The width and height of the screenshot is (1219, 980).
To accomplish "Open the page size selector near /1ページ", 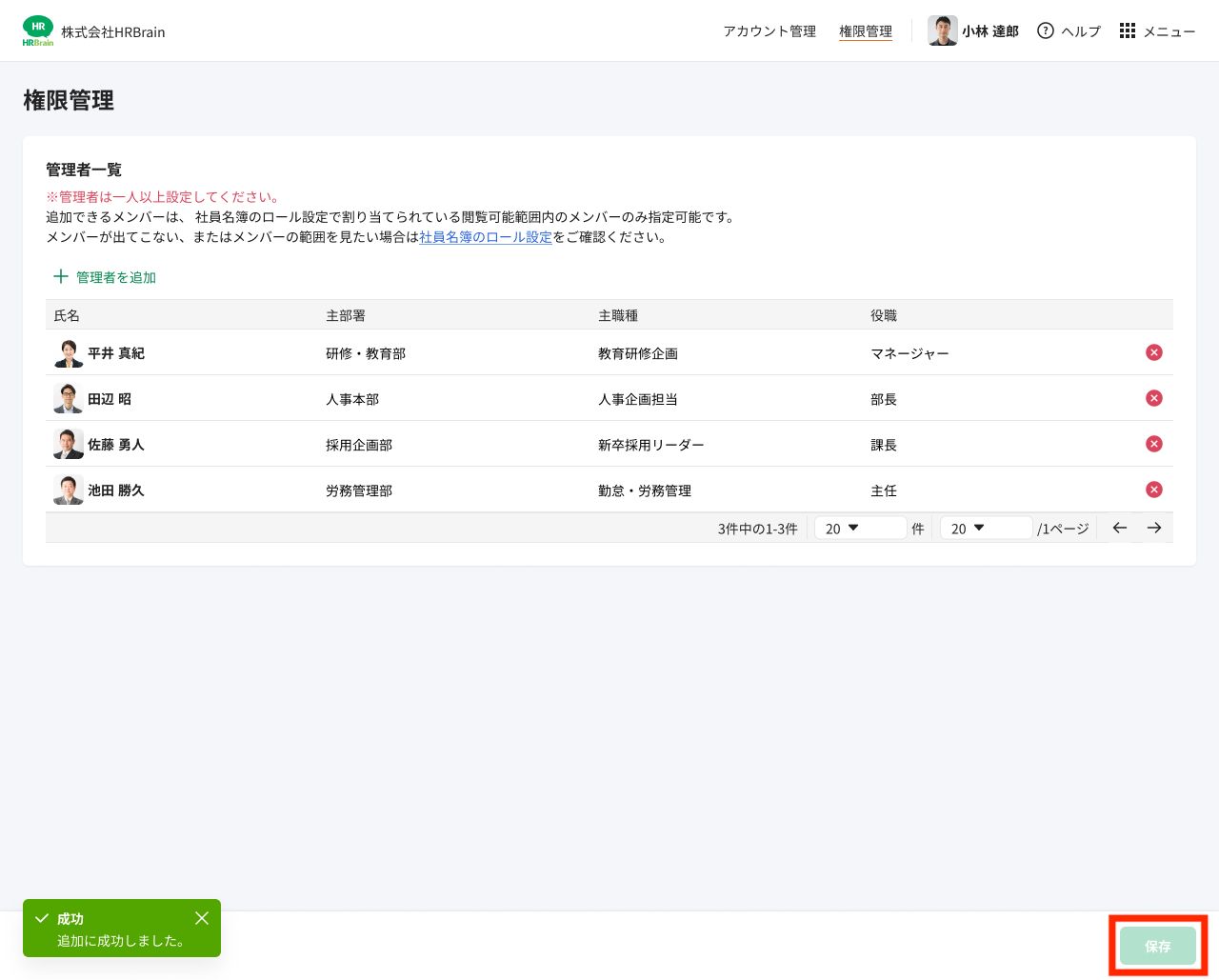I will tap(986, 527).
